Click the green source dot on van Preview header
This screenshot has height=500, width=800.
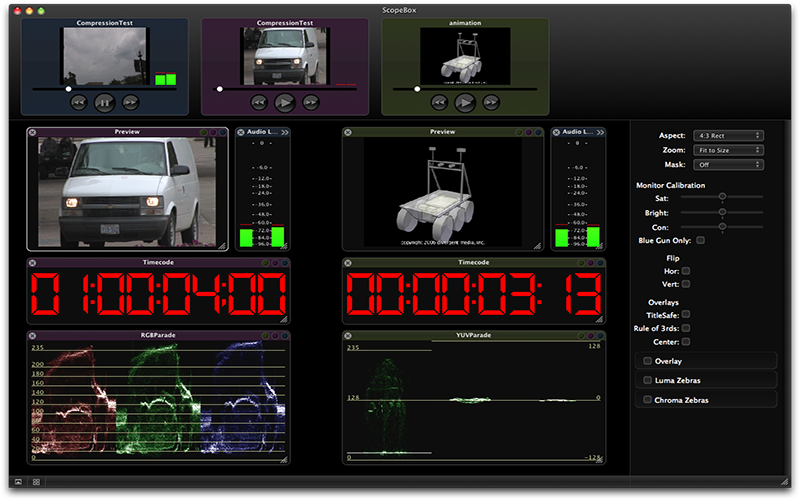[204, 132]
